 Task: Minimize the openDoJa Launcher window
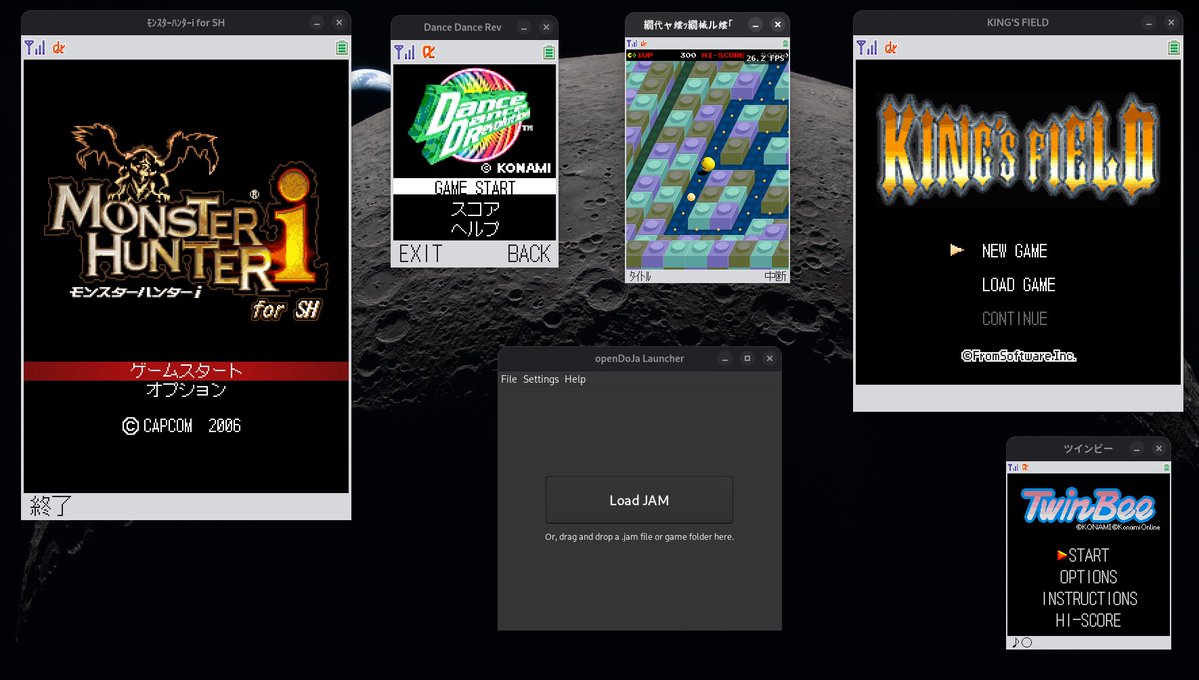725,359
